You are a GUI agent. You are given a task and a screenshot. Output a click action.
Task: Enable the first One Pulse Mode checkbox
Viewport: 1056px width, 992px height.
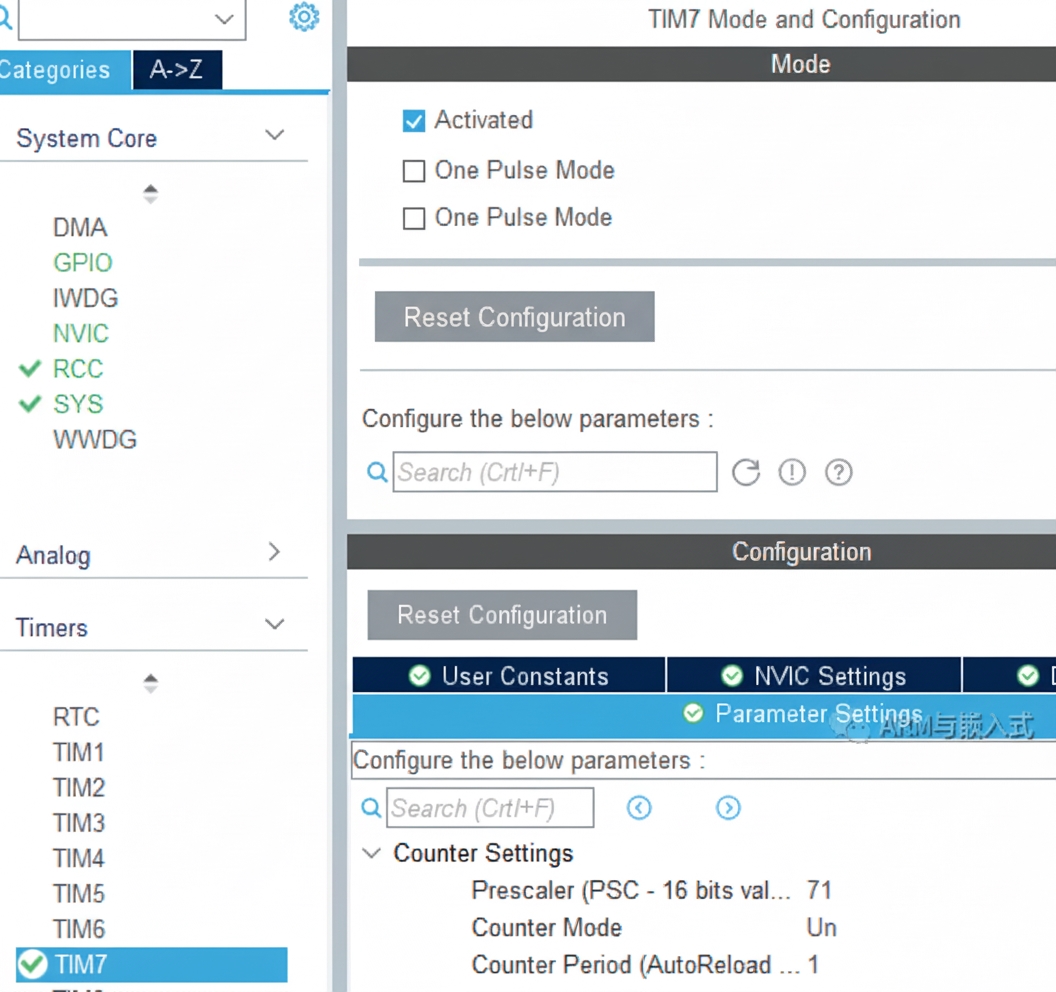(414, 171)
